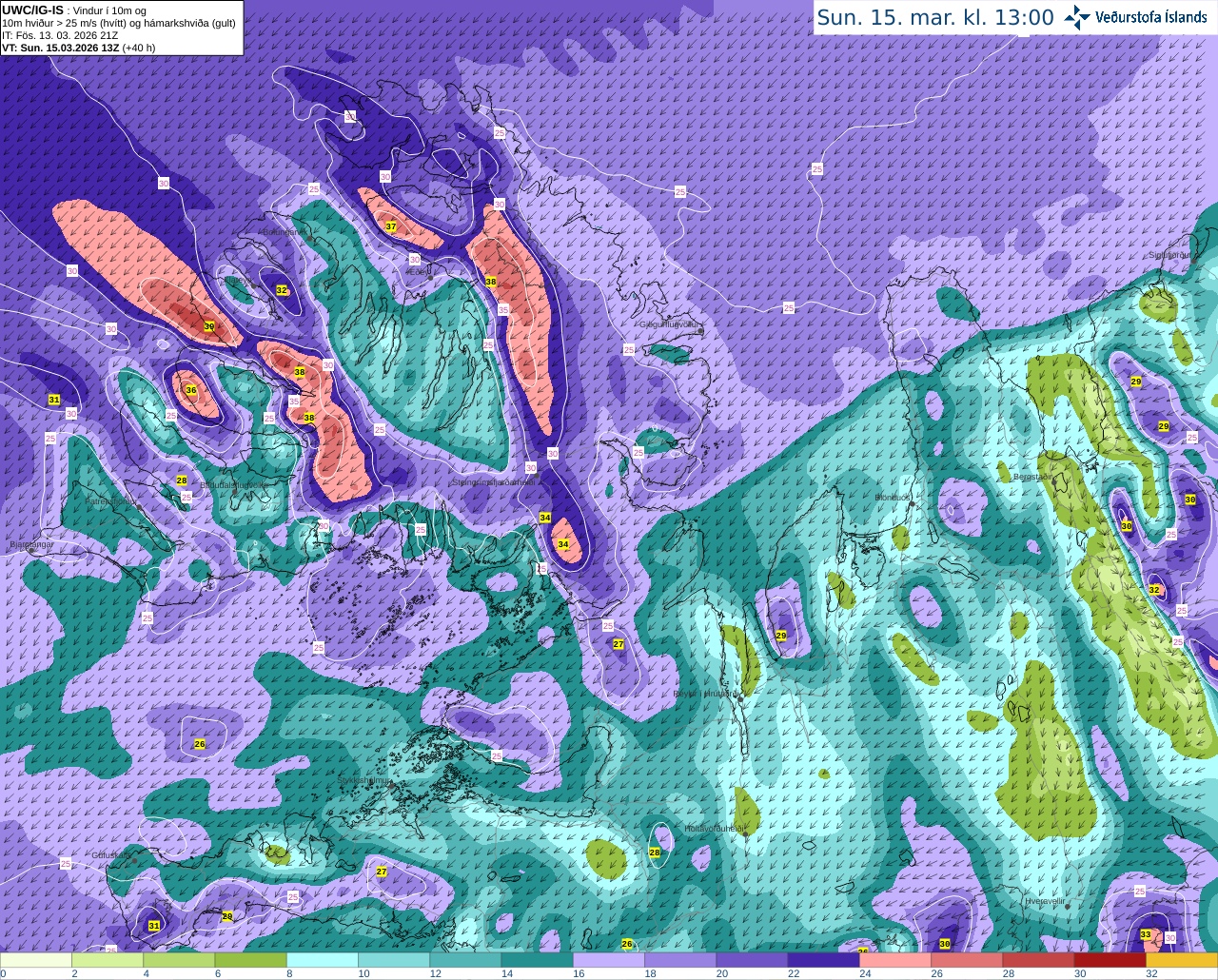Click the UWC/IG-IS model title text
This screenshot has width=1218, height=980.
(33, 10)
